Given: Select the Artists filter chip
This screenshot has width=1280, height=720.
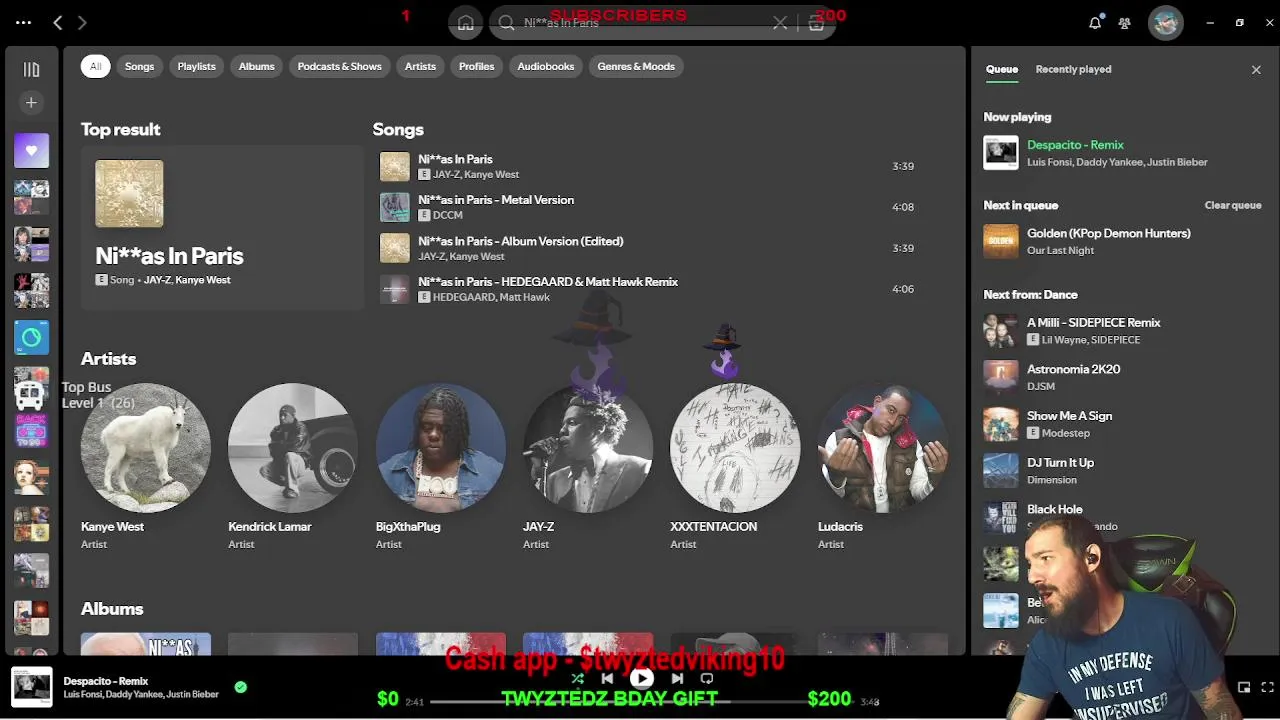Looking at the screenshot, I should (420, 66).
